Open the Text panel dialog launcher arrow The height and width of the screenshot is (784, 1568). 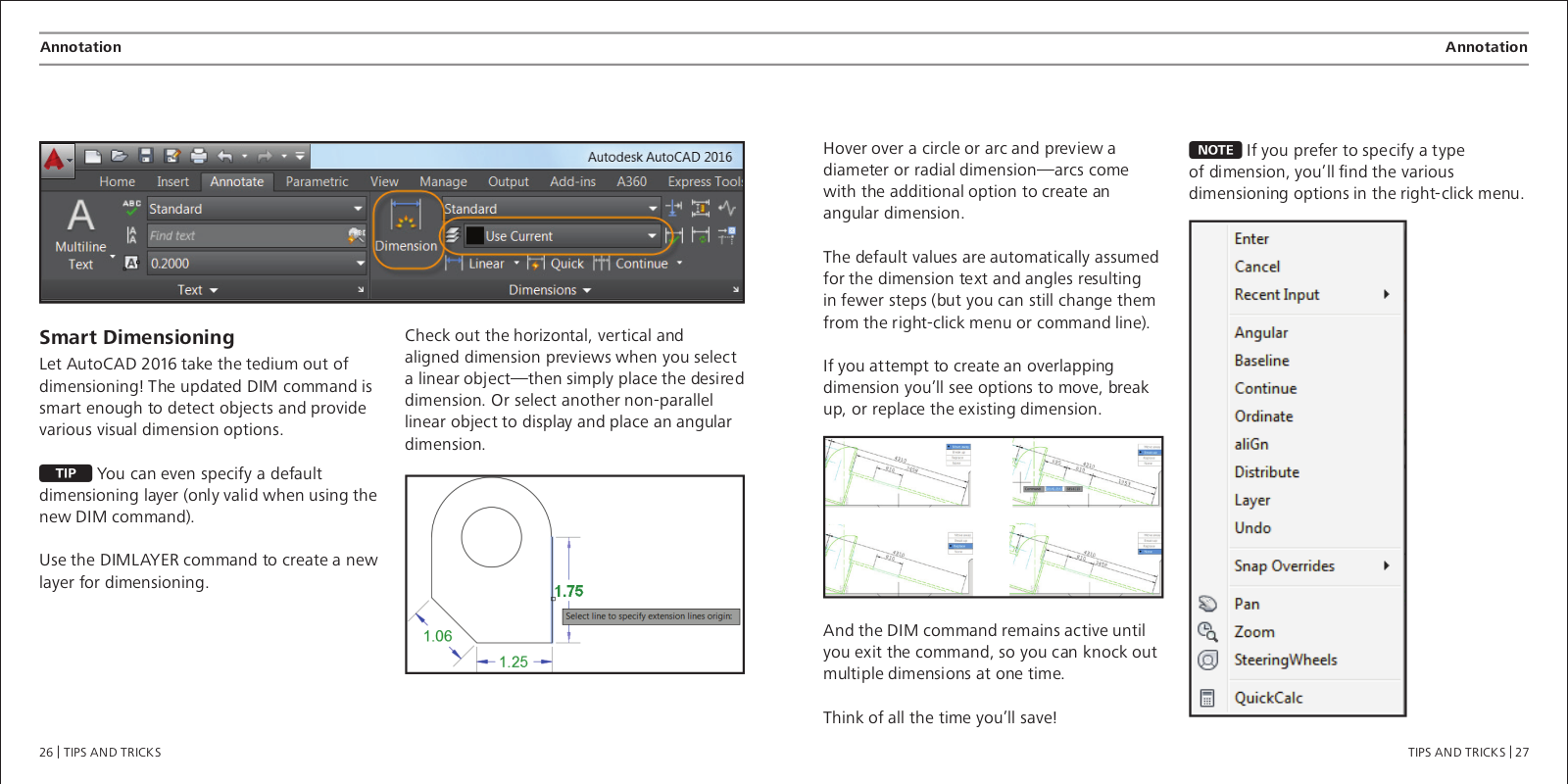[361, 290]
